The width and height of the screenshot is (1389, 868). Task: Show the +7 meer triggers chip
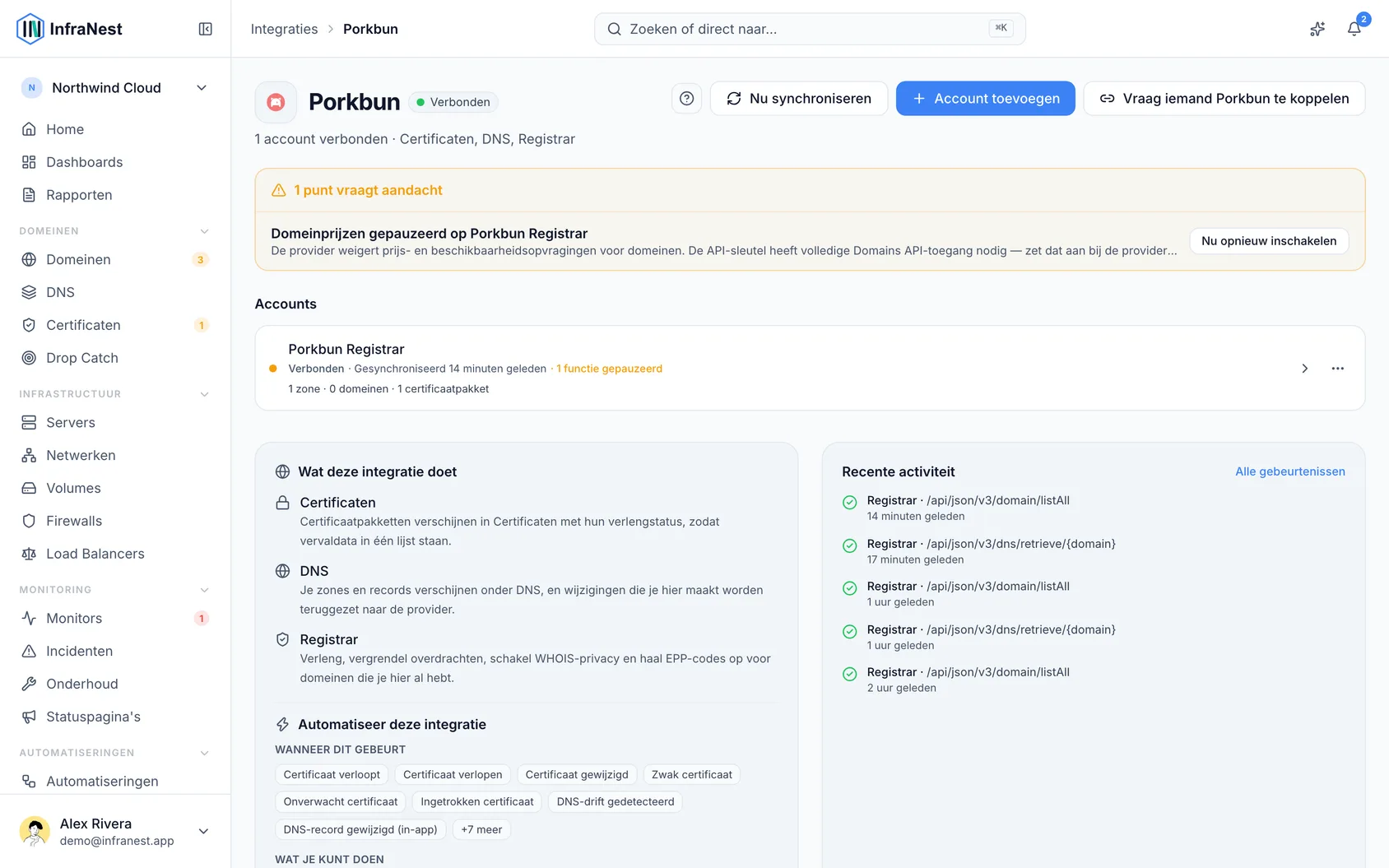[481, 829]
